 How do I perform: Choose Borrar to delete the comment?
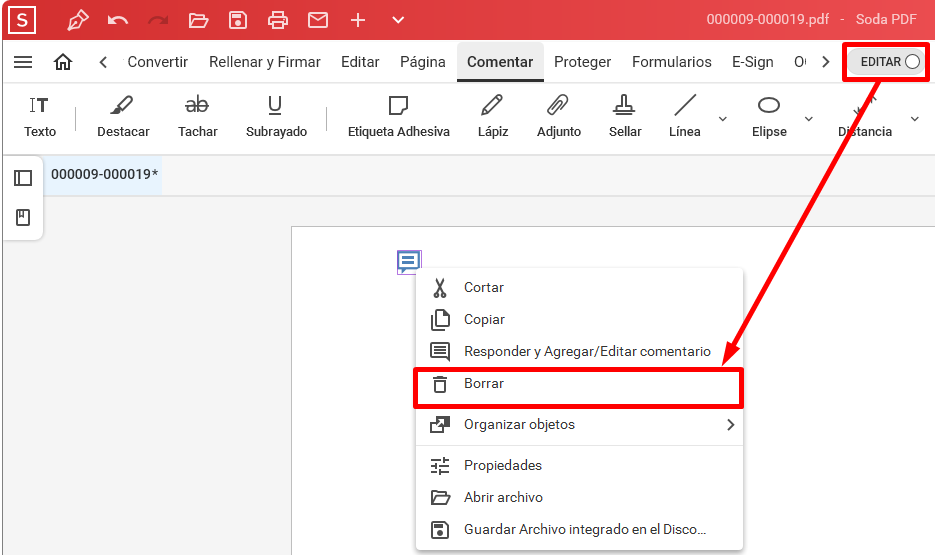[x=579, y=384]
